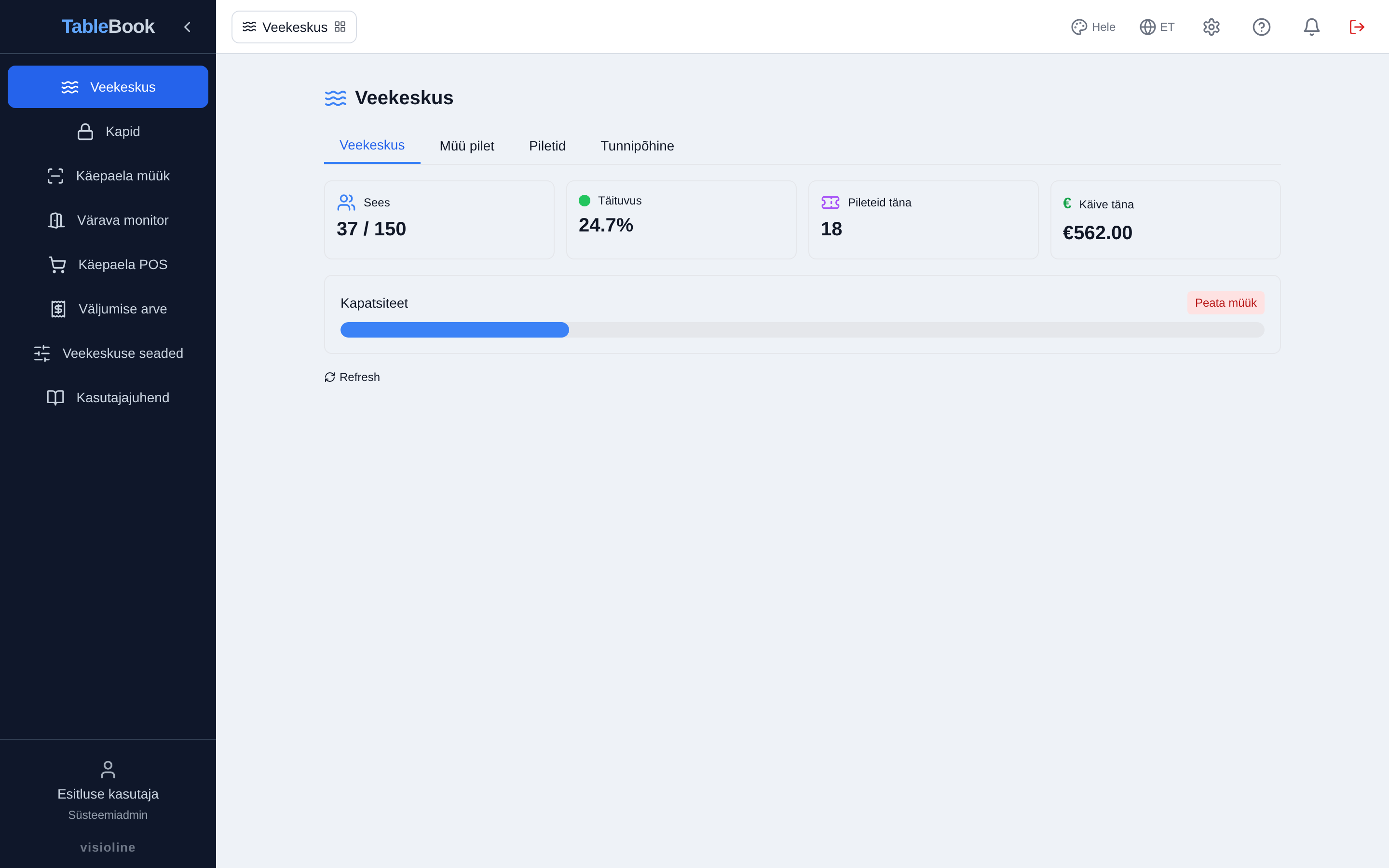Click the Refresh button
The height and width of the screenshot is (868, 1389).
click(x=353, y=377)
